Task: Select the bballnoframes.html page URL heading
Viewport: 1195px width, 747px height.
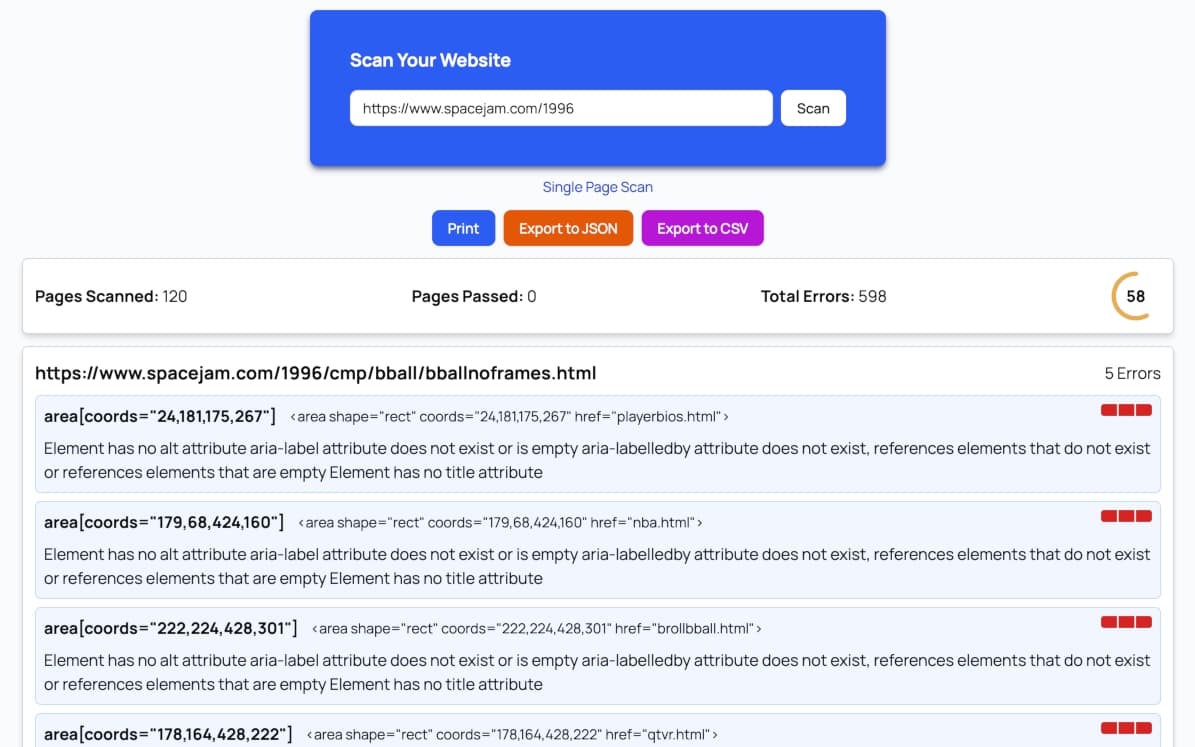Action: (x=316, y=373)
